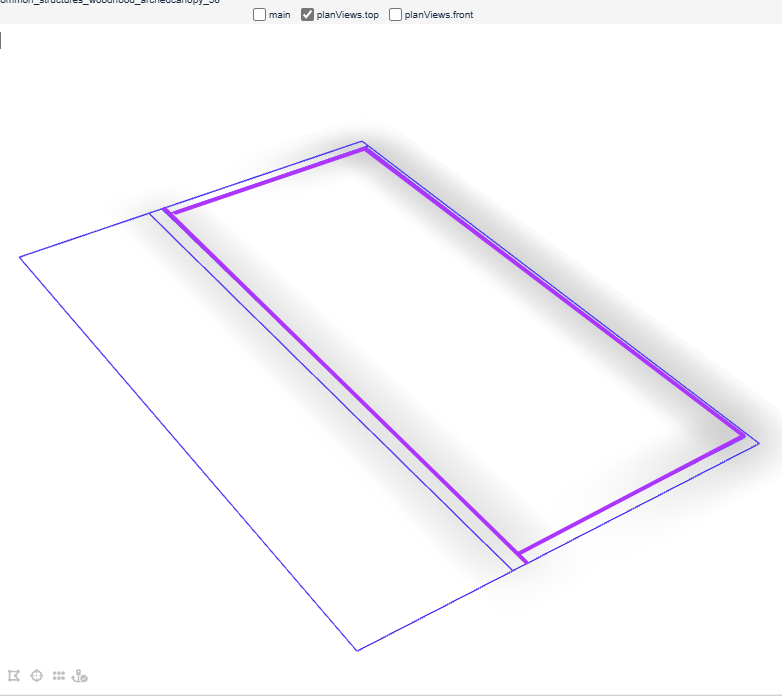Click the polygon selection icon in bottom-left

tap(14, 676)
